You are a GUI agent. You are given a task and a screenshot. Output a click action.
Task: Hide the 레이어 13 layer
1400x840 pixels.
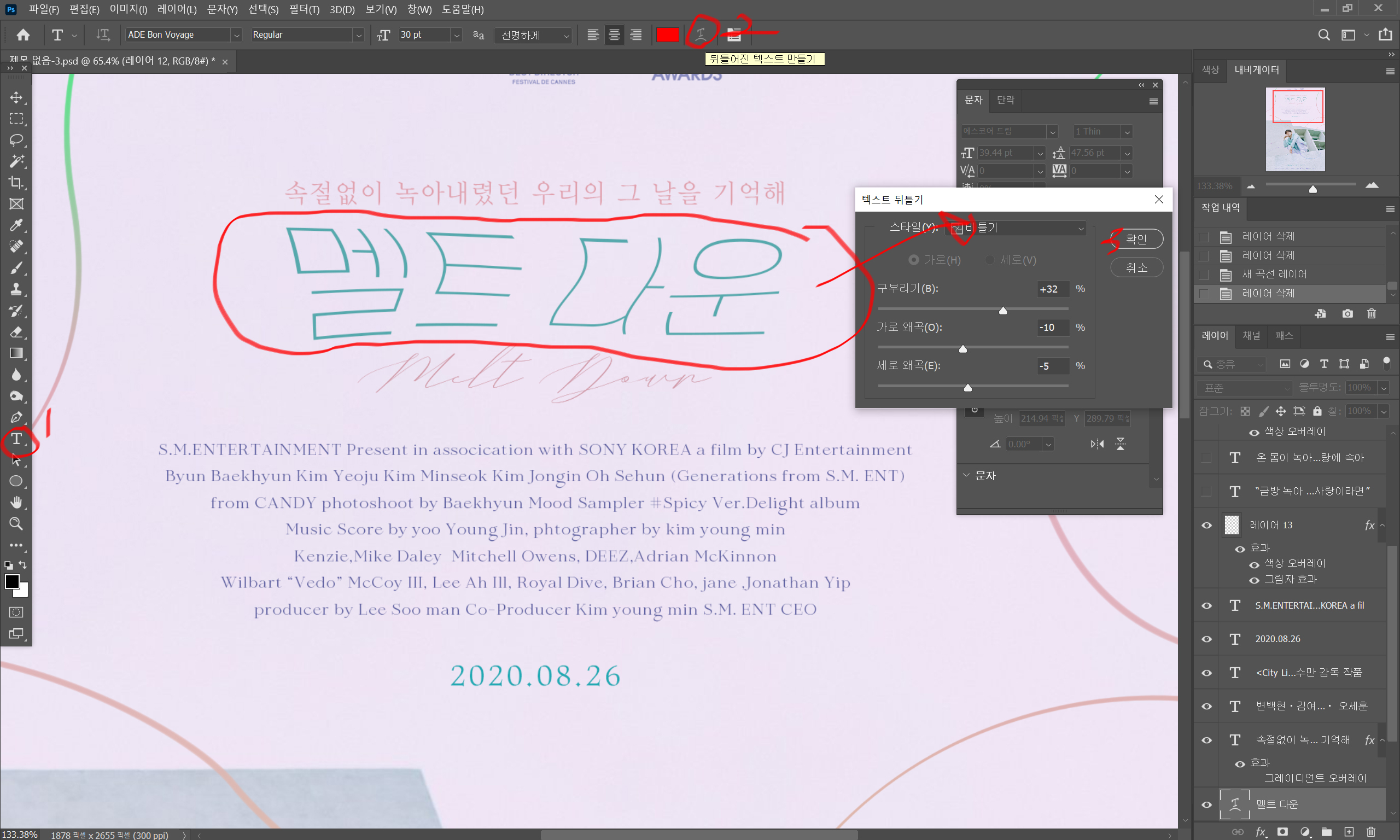click(1206, 526)
